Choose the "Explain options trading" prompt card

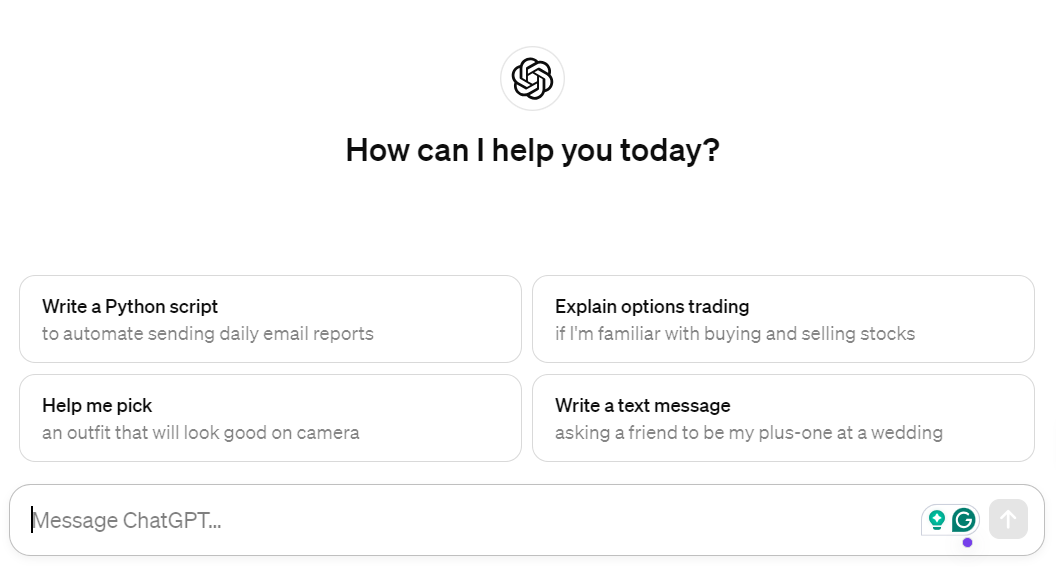click(x=783, y=318)
